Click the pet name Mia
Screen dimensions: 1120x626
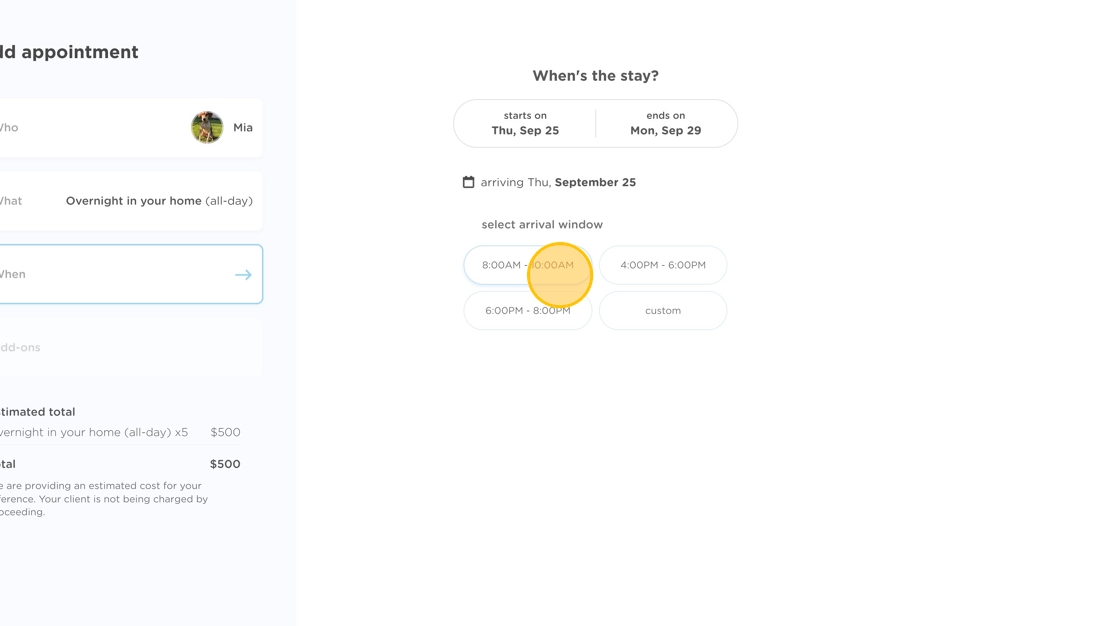tap(243, 128)
